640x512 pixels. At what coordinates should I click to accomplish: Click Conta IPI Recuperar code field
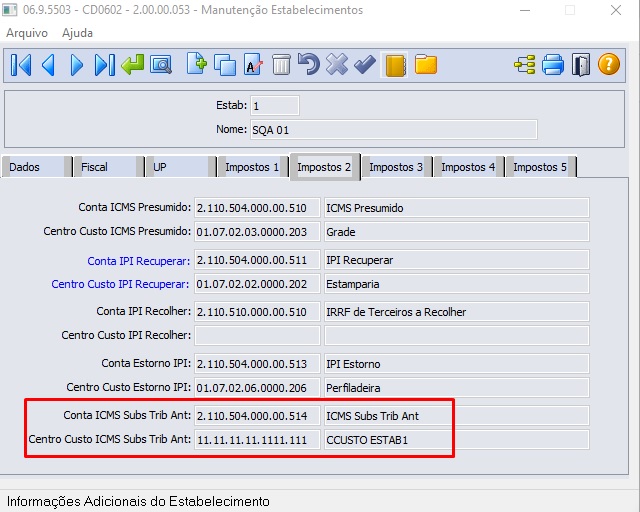[x=257, y=260]
